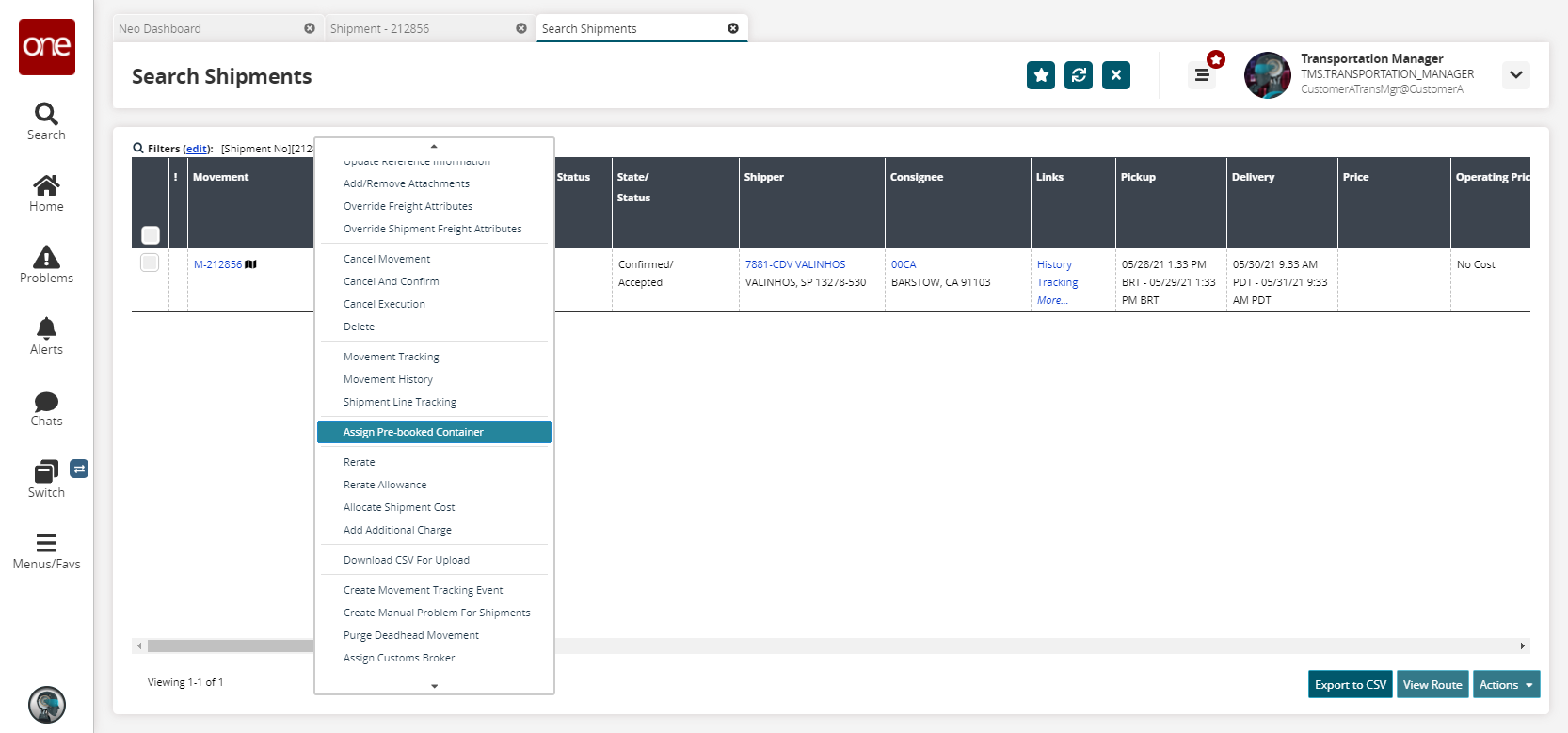Open the 7881-CDV VALINHOS shipper link
1568x733 pixels.
pos(795,264)
